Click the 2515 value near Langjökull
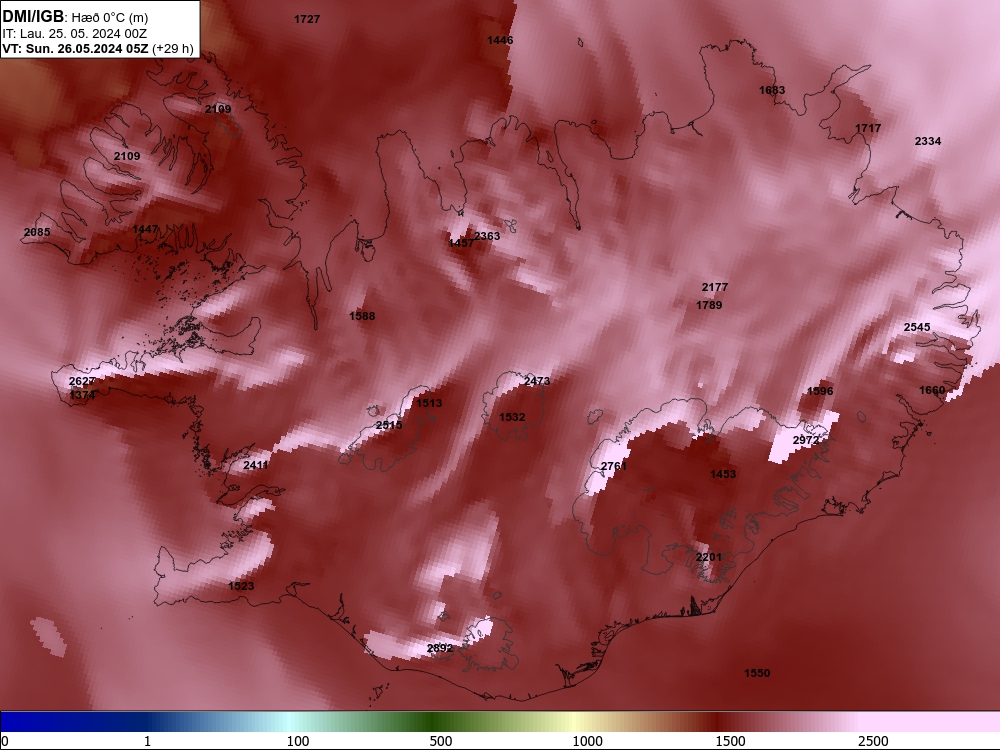Viewport: 1000px width, 750px height. pos(389,425)
